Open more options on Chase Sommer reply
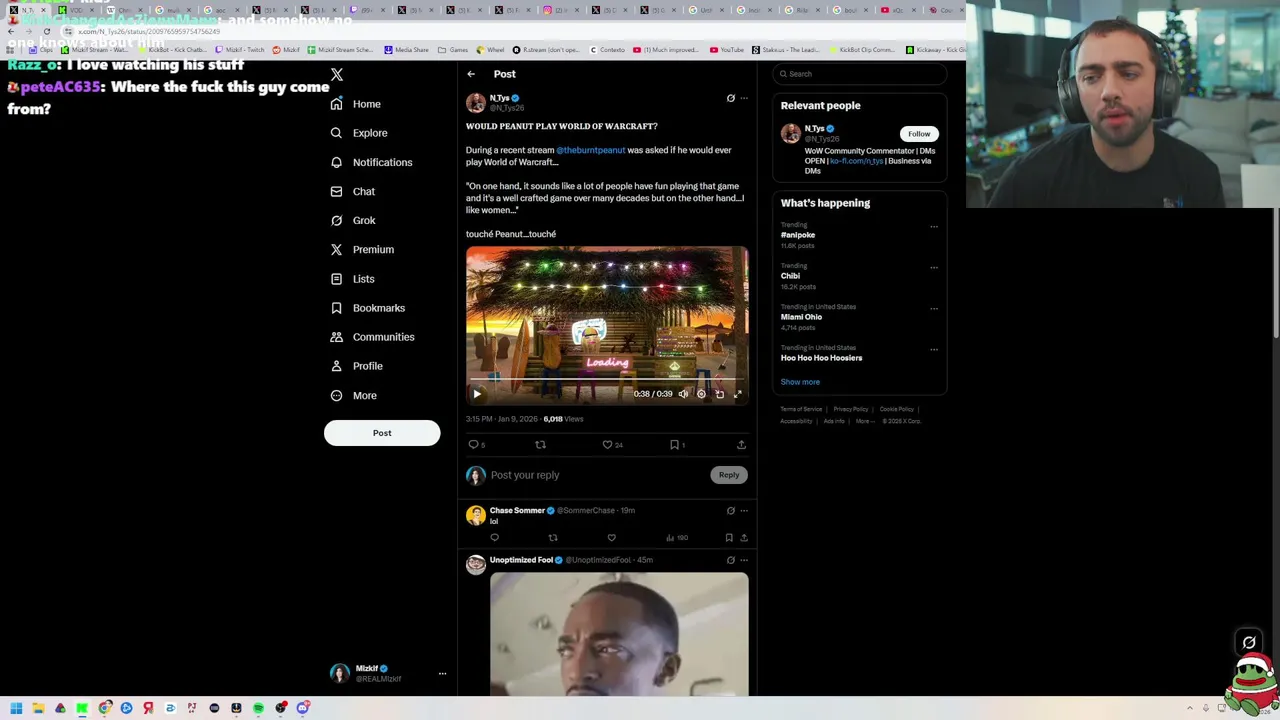This screenshot has width=1280, height=720. (743, 511)
